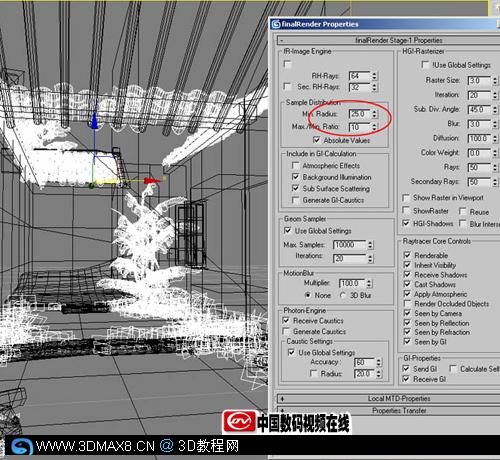Click the HGI-Rasterizer Iteration field
Viewport: 500px width, 460px height.
pyautogui.click(x=479, y=95)
